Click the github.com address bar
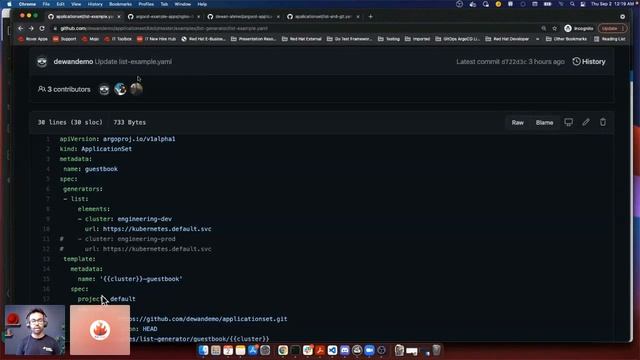Screen dimensions: 640x360 [x=294, y=29]
